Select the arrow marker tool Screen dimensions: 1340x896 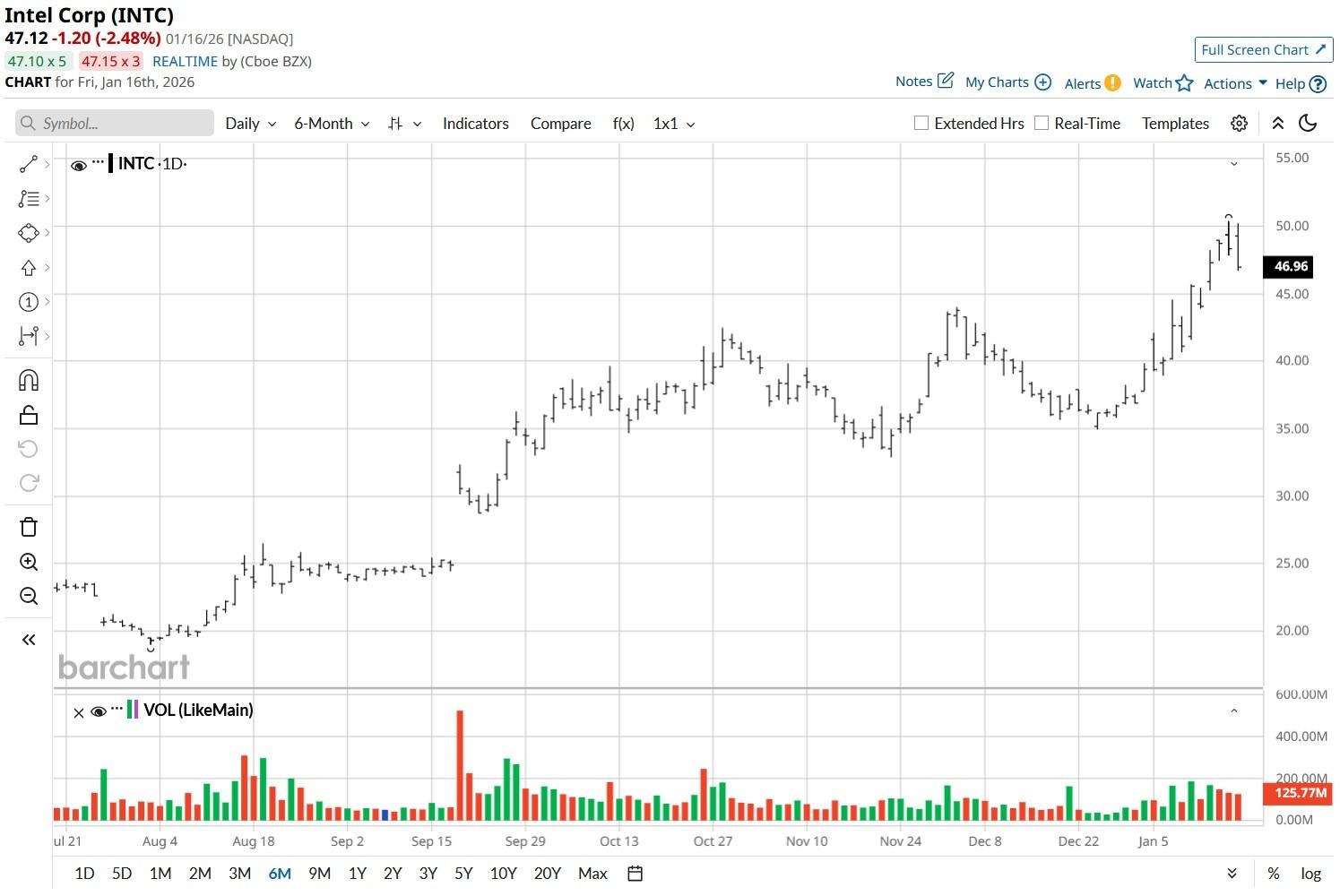click(29, 267)
